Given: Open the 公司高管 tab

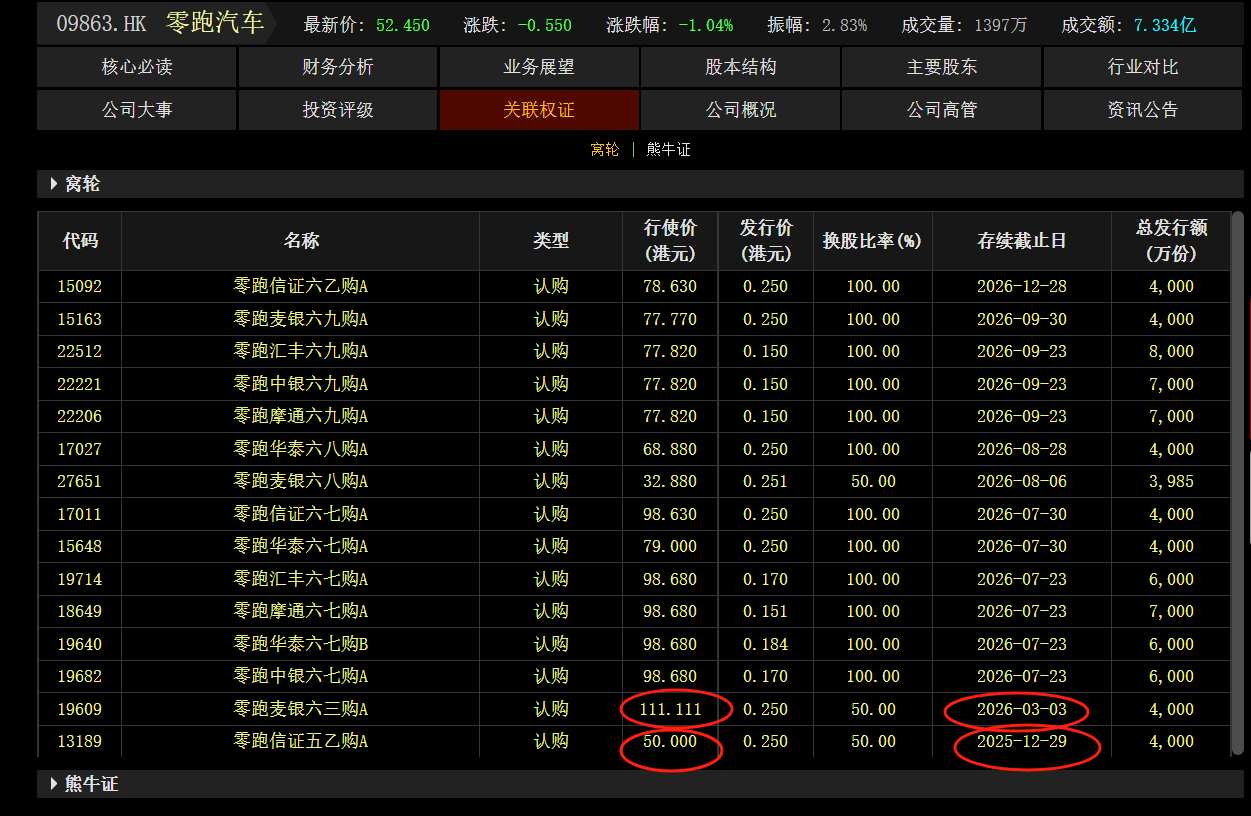Looking at the screenshot, I should click(x=942, y=110).
